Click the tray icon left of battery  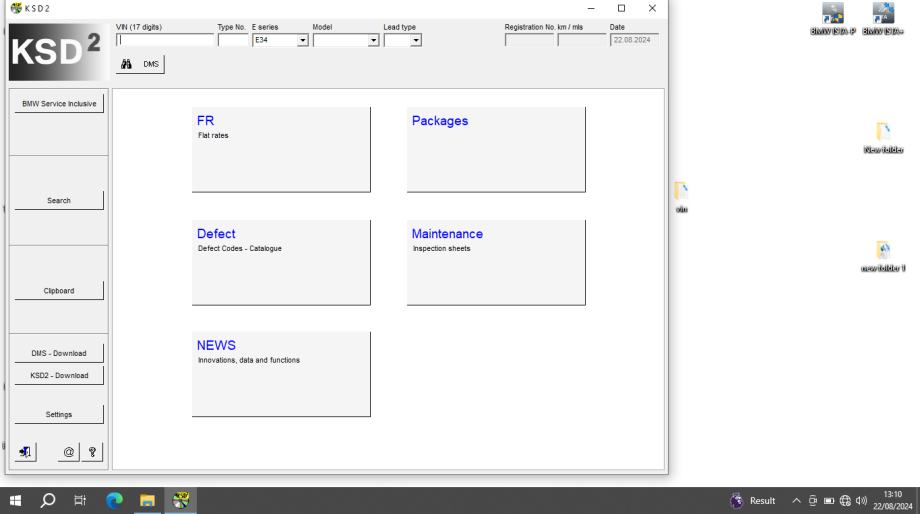813,501
